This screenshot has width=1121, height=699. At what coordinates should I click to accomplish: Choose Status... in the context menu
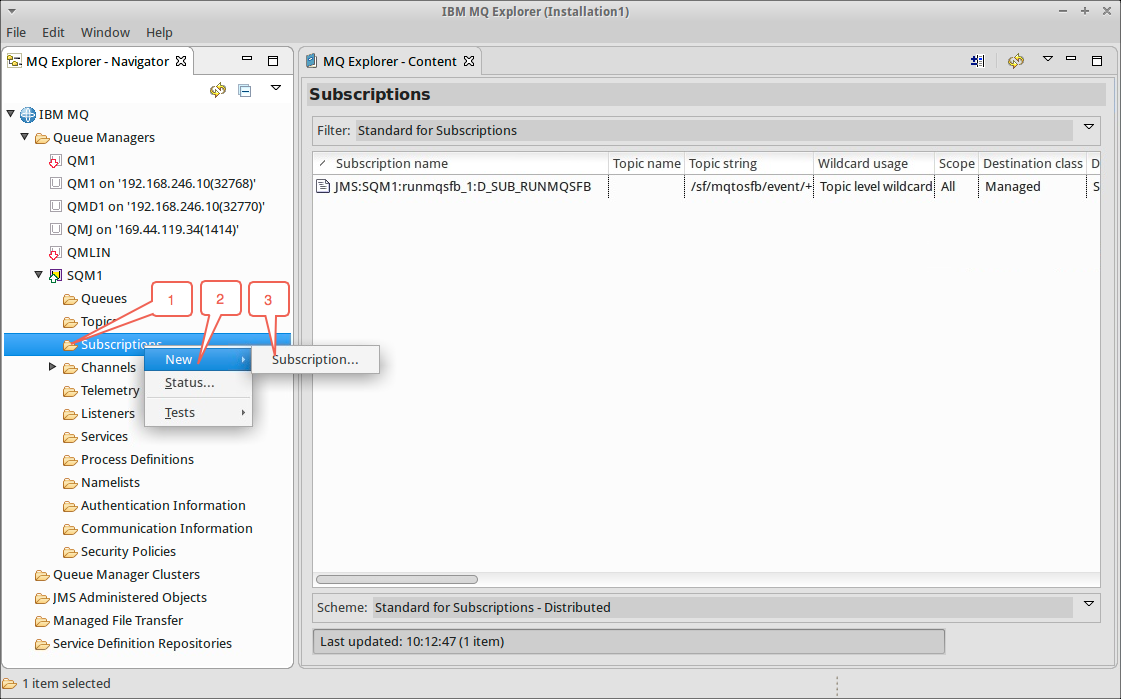(x=198, y=382)
